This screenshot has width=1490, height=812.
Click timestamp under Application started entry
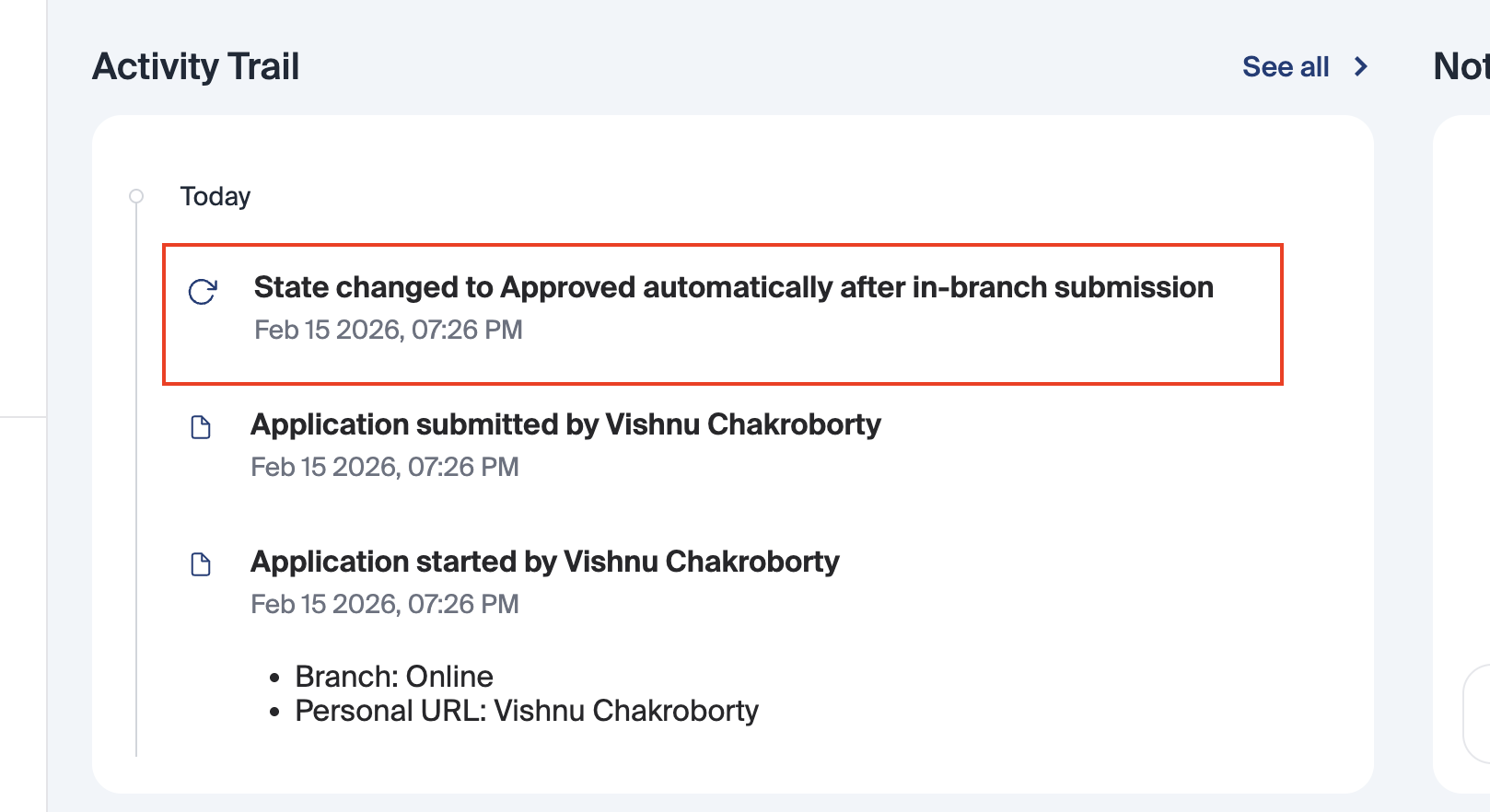coord(384,604)
